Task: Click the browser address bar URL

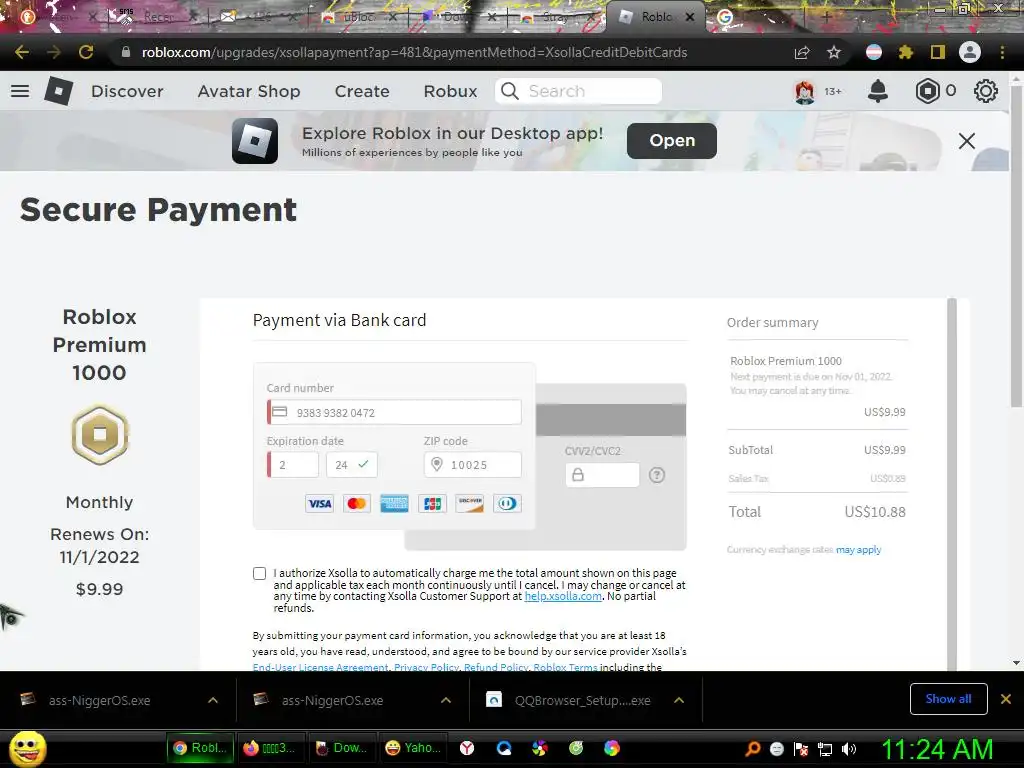Action: click(414, 52)
